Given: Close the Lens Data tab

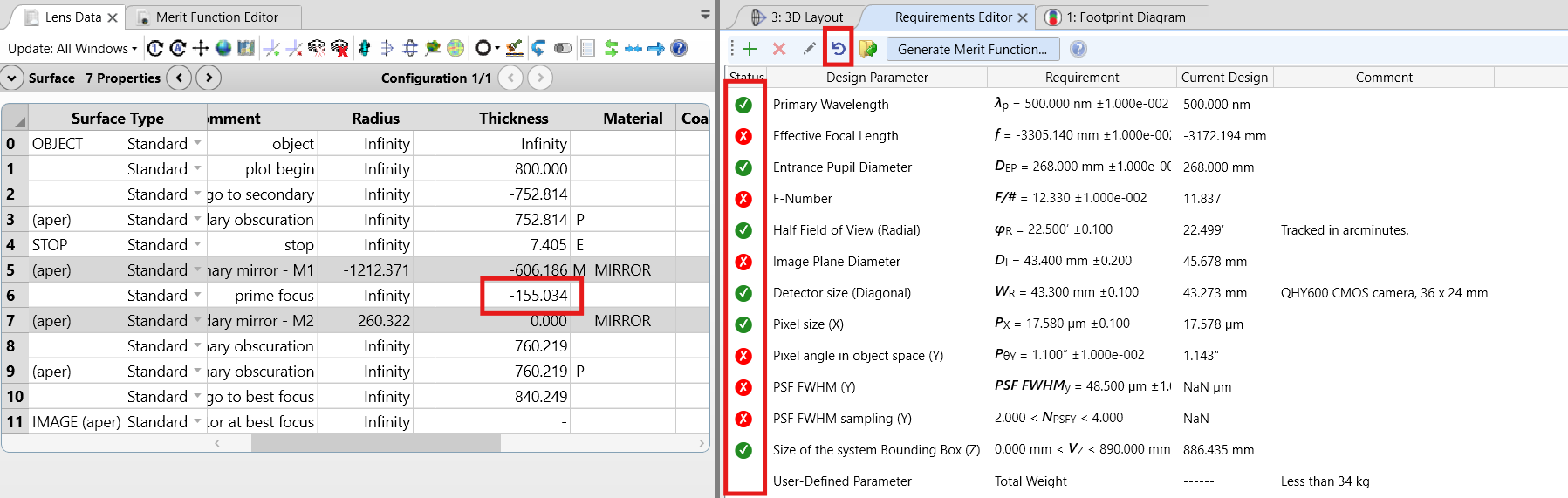Looking at the screenshot, I should (x=113, y=17).
